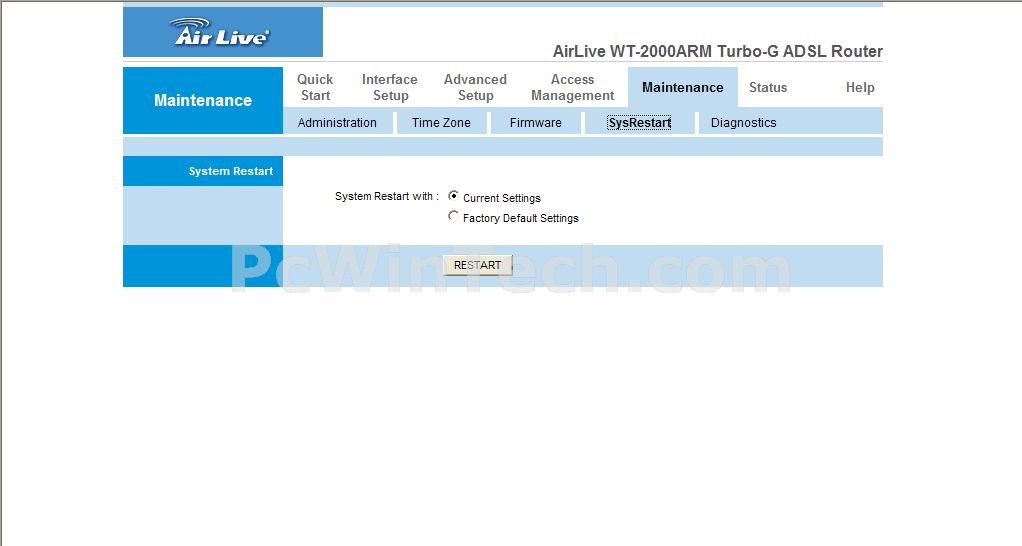Open the Help tab

(x=860, y=87)
